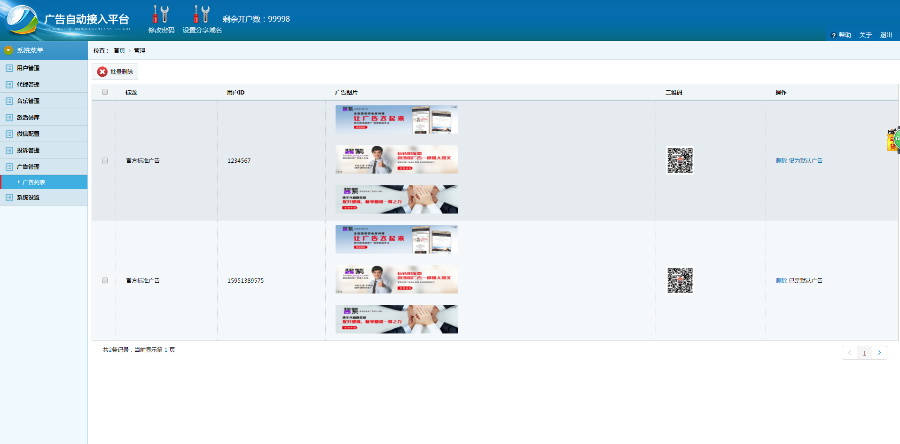Viewport: 900px width, 444px height.
Task: Click the 退出 logout link
Action: click(x=886, y=35)
